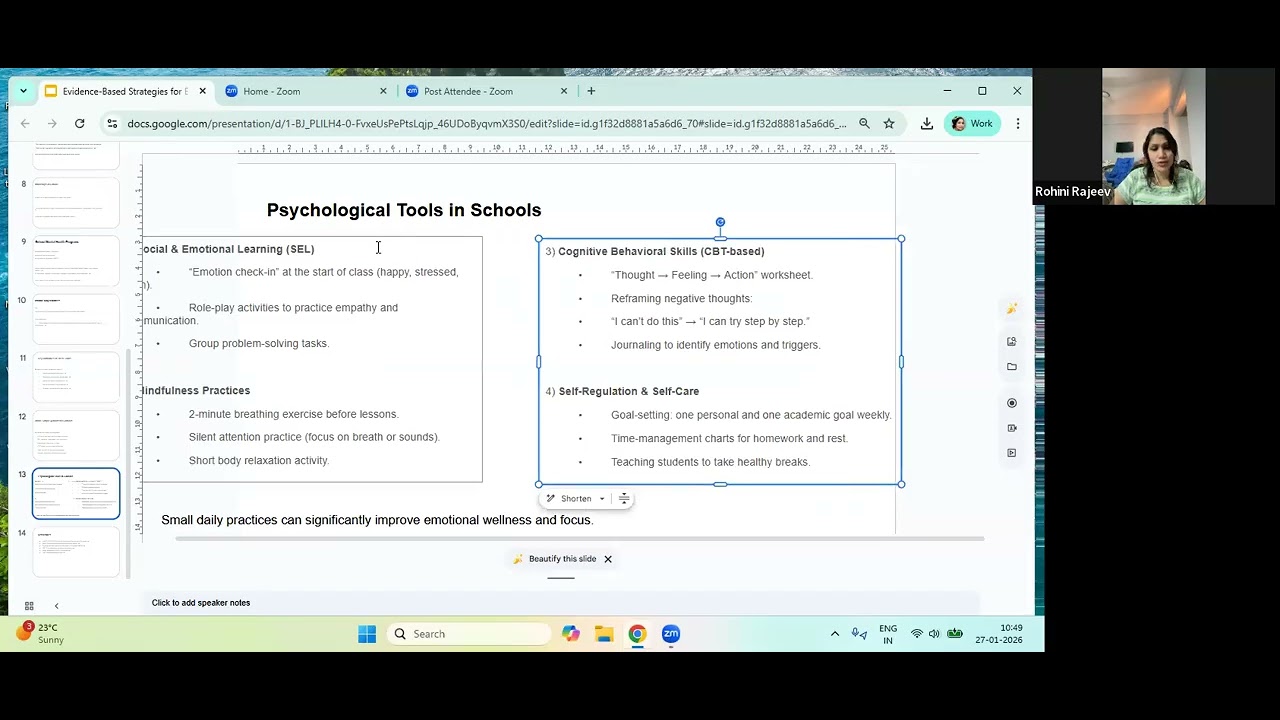Open Copilot from the taskbar

(571, 634)
